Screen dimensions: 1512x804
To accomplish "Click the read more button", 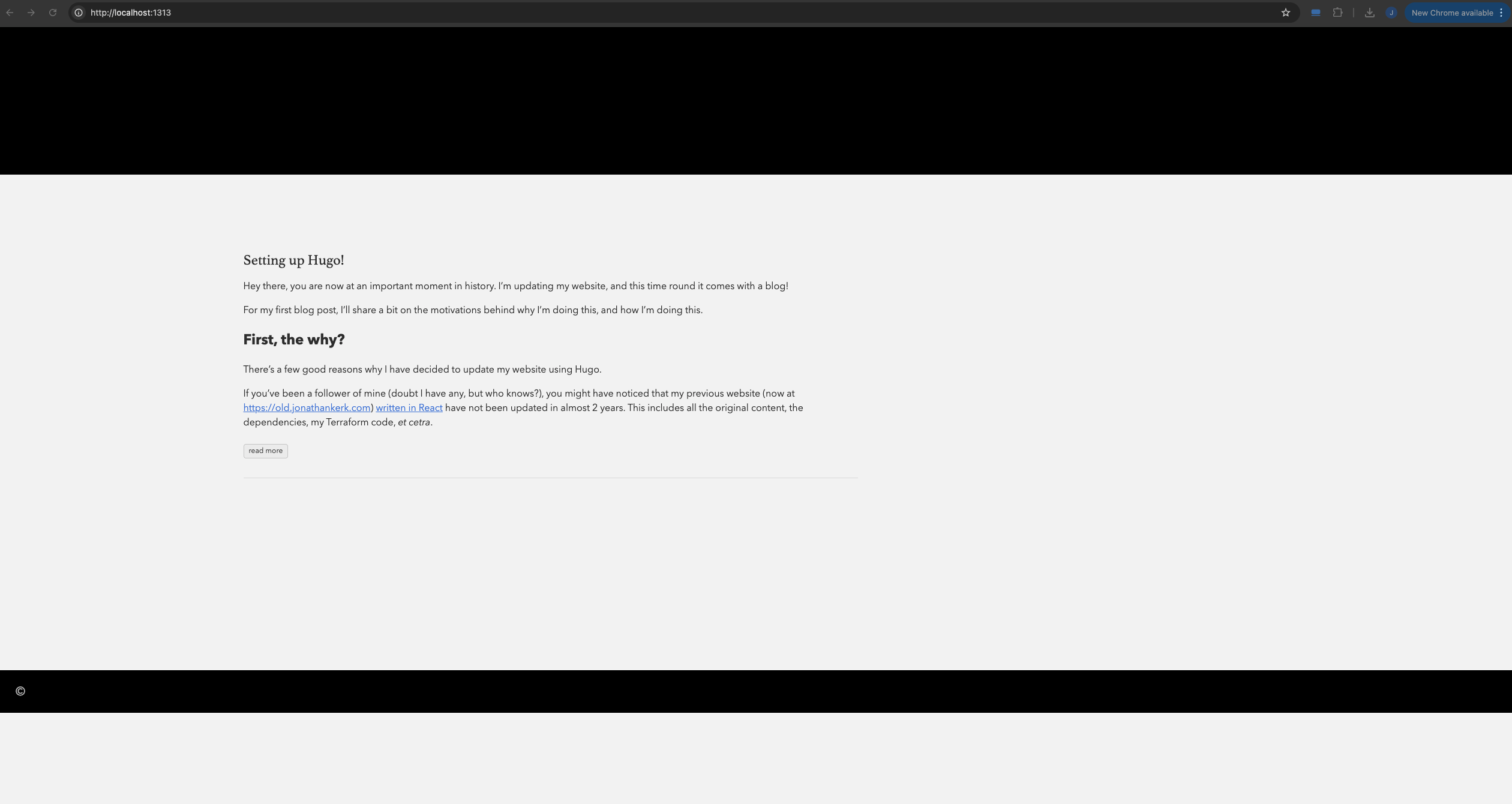I will [x=265, y=451].
